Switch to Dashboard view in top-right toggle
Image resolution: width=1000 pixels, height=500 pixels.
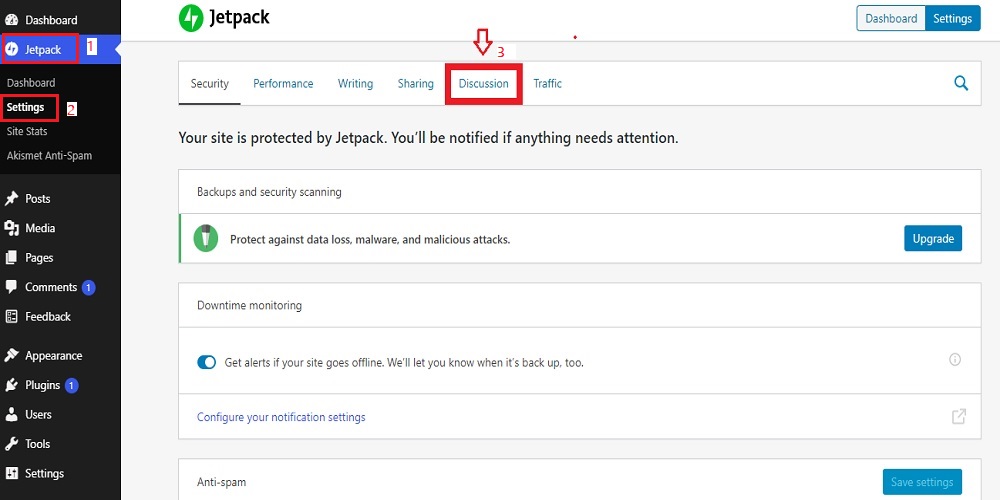[891, 19]
